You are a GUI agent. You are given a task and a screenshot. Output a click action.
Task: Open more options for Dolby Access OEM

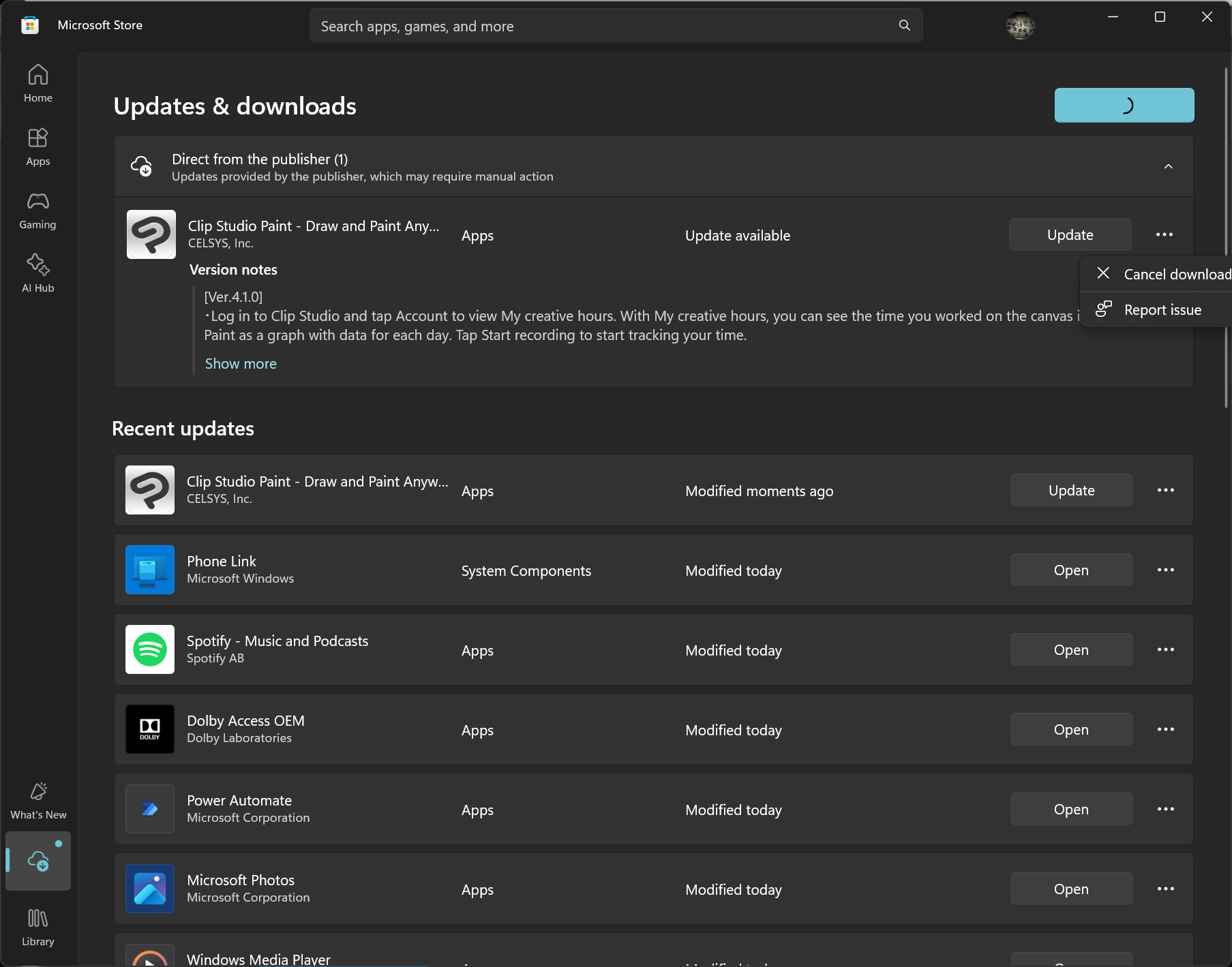click(1165, 729)
